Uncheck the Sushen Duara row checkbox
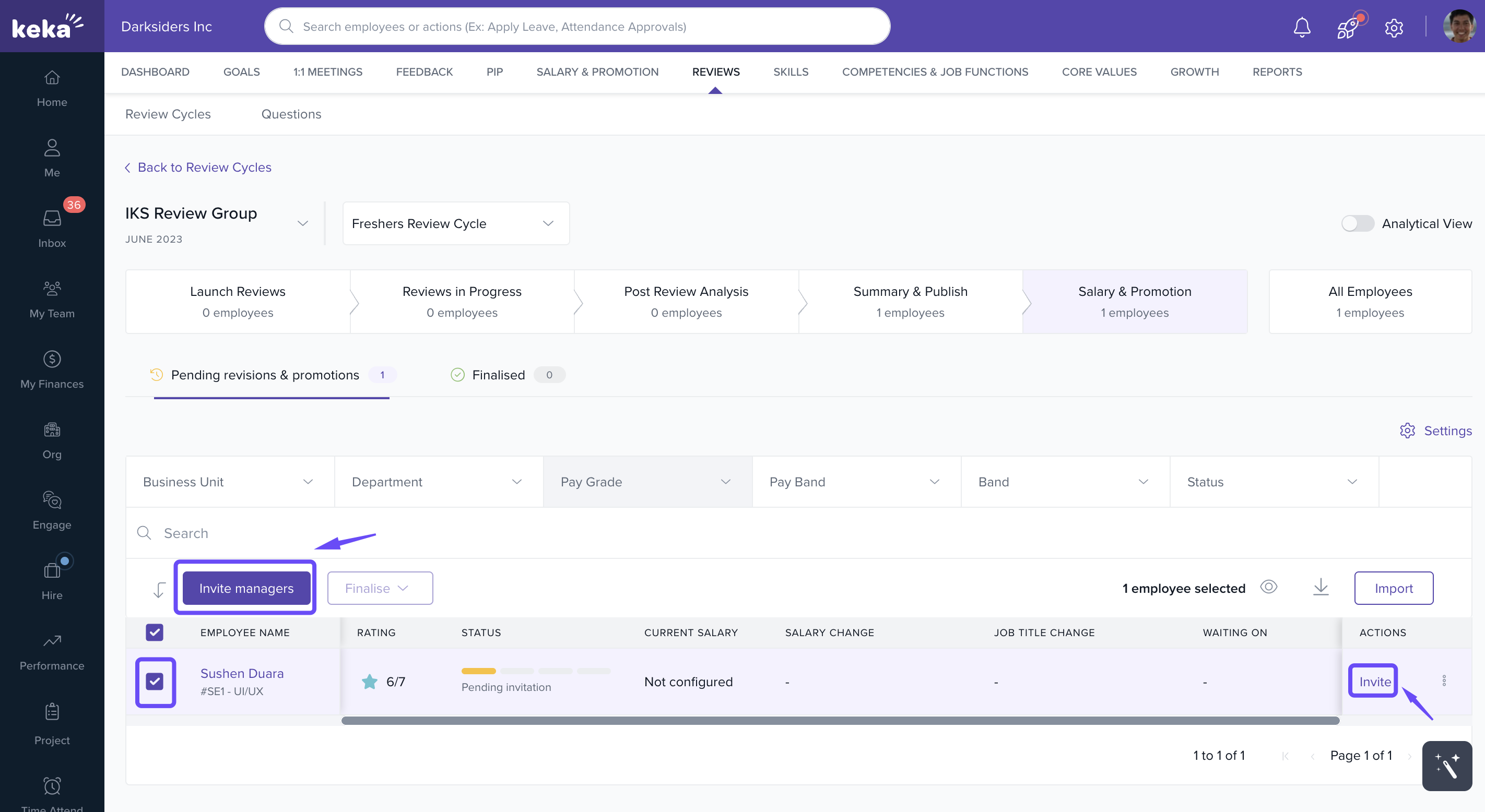Image resolution: width=1485 pixels, height=812 pixels. click(155, 681)
